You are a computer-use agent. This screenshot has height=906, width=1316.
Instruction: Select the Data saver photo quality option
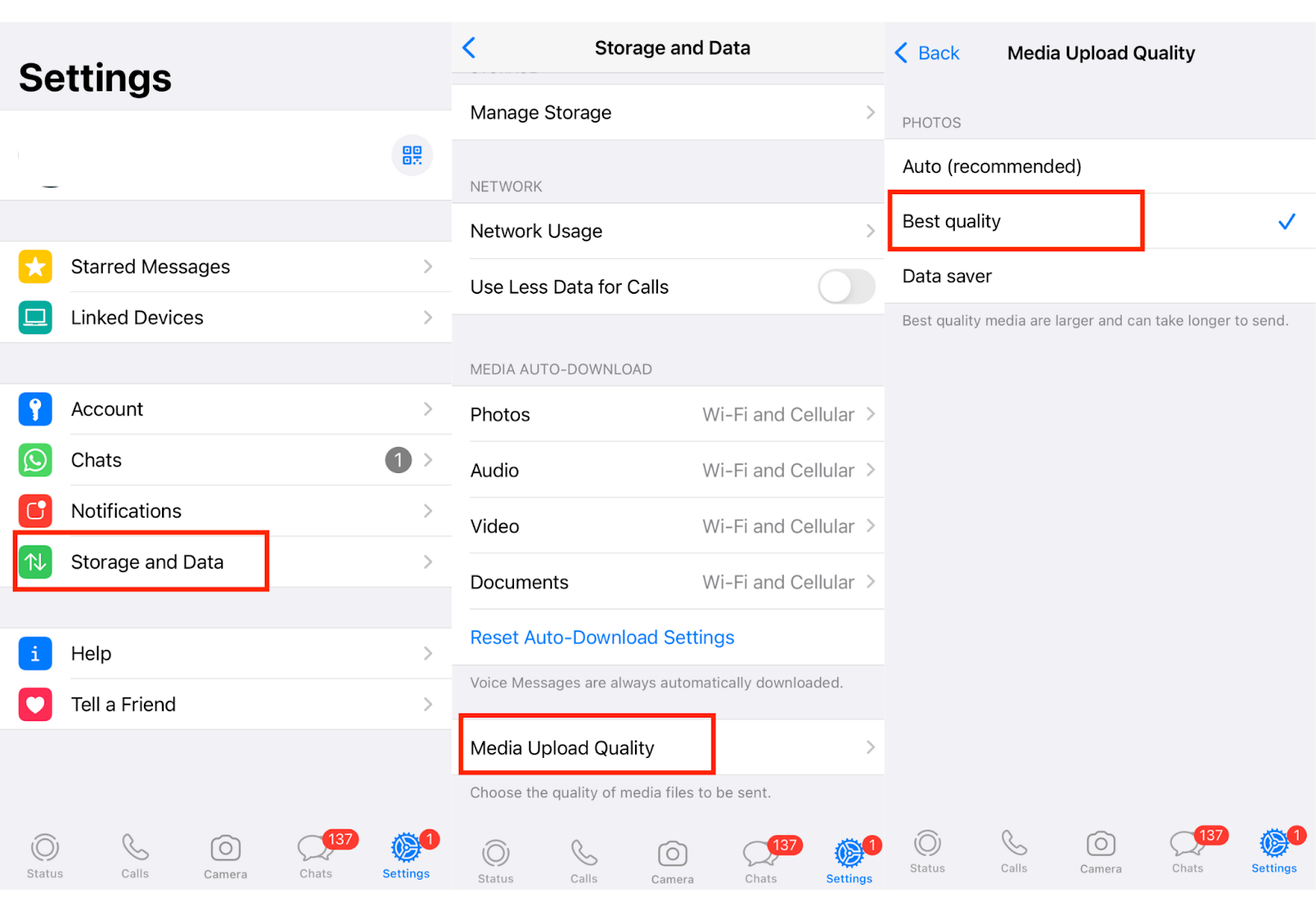tap(1101, 276)
